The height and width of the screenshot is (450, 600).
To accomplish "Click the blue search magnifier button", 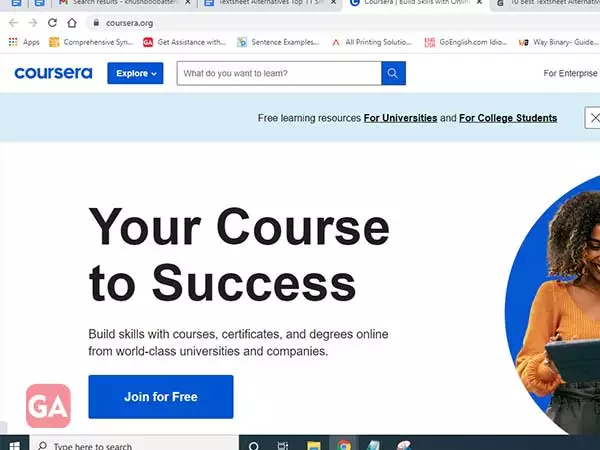I will pyautogui.click(x=393, y=73).
